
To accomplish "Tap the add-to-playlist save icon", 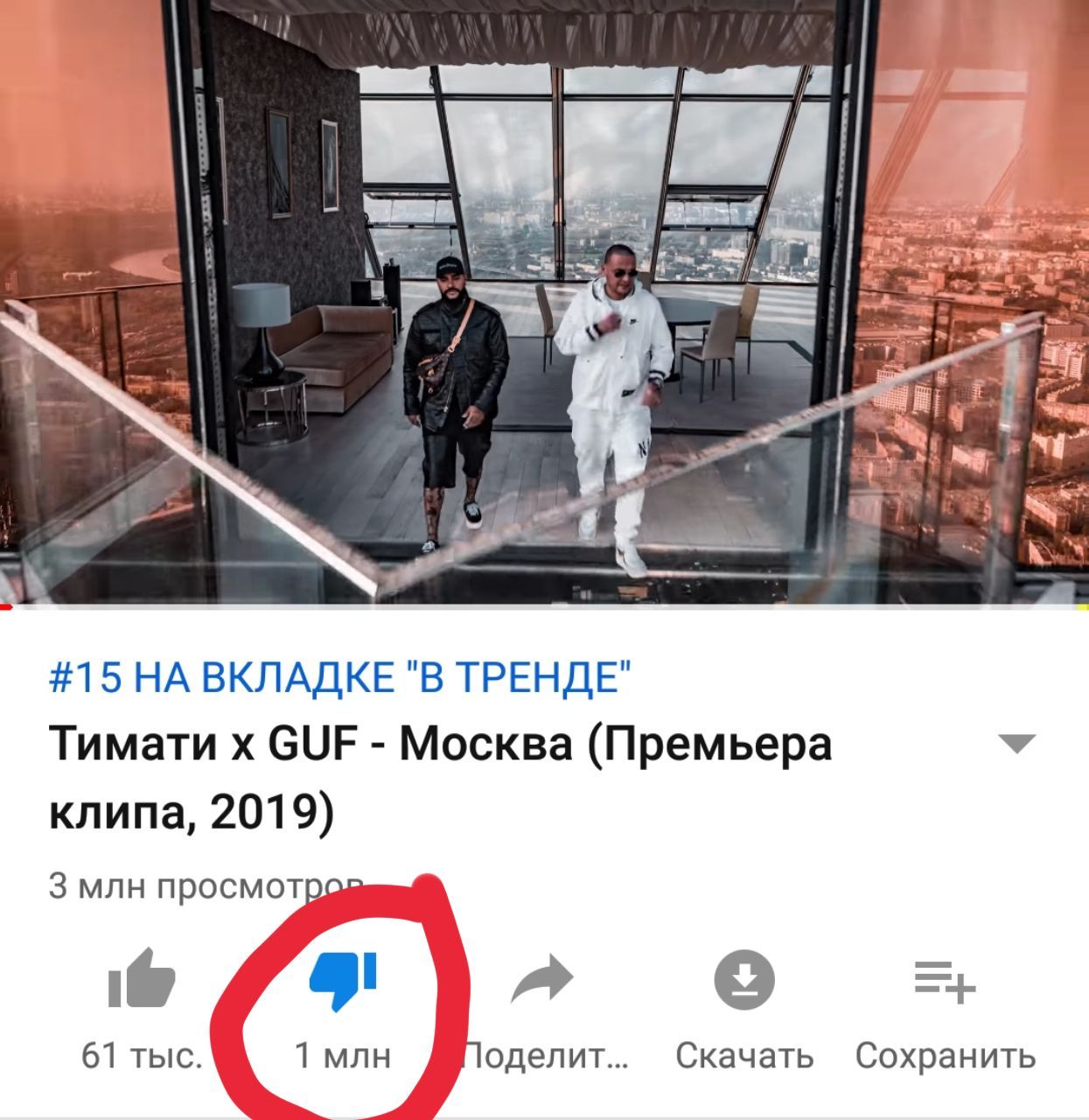I will pos(945,981).
